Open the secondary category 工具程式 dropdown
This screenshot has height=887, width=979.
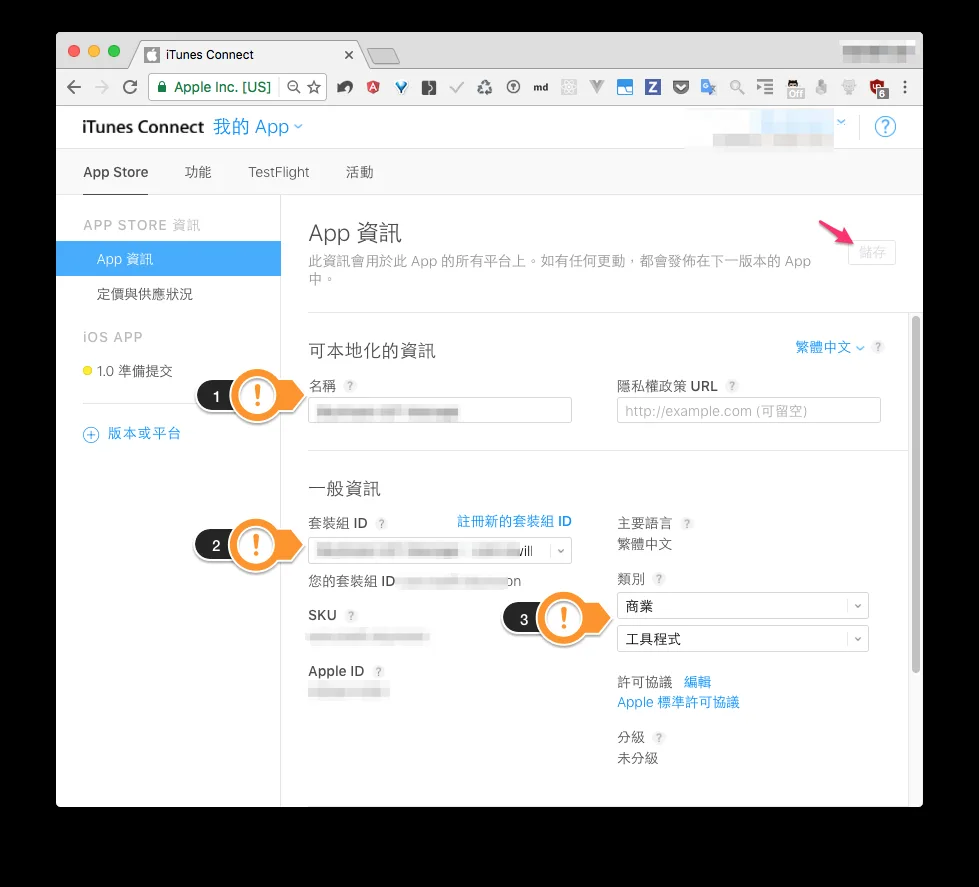(x=742, y=639)
